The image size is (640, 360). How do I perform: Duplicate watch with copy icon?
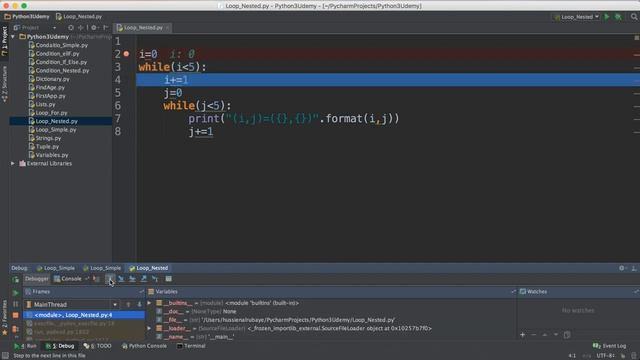pos(567,335)
